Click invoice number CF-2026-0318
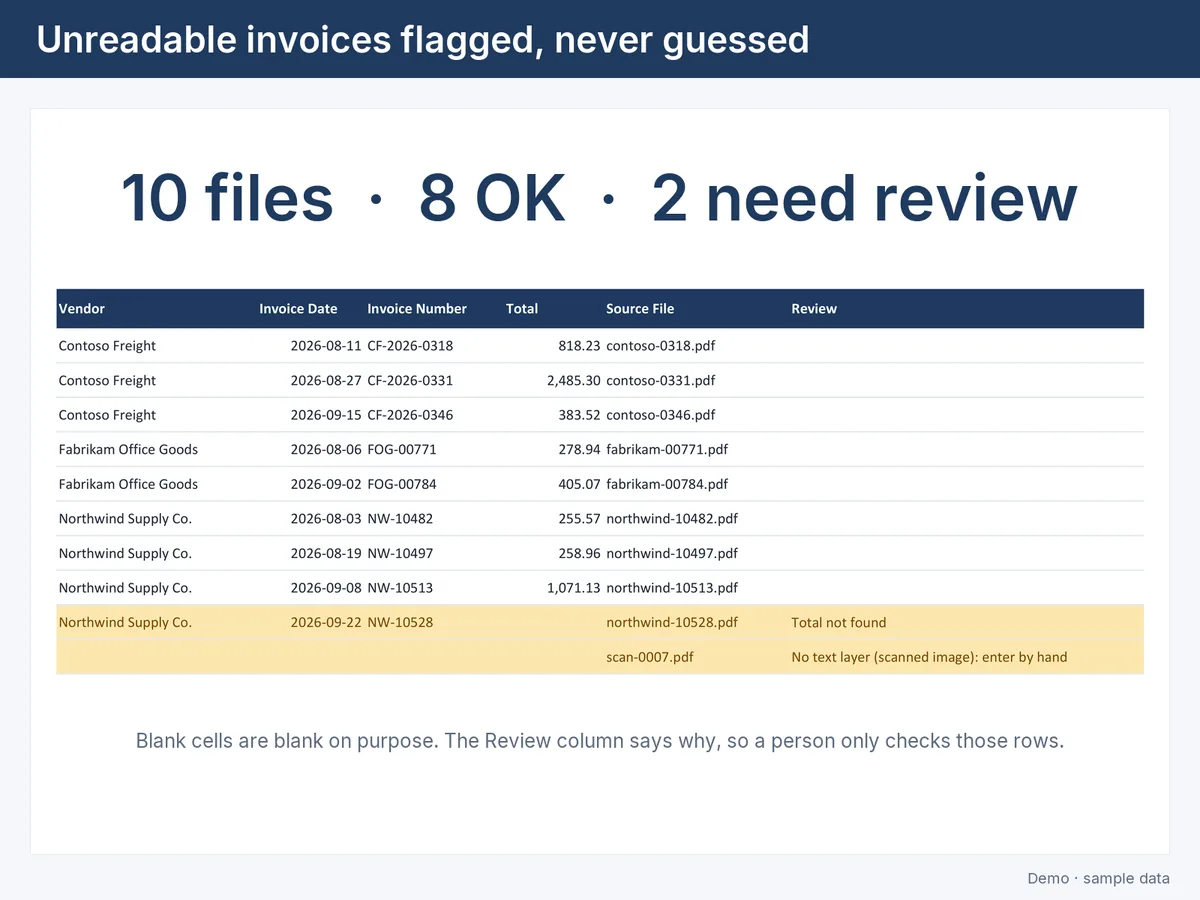 point(410,346)
